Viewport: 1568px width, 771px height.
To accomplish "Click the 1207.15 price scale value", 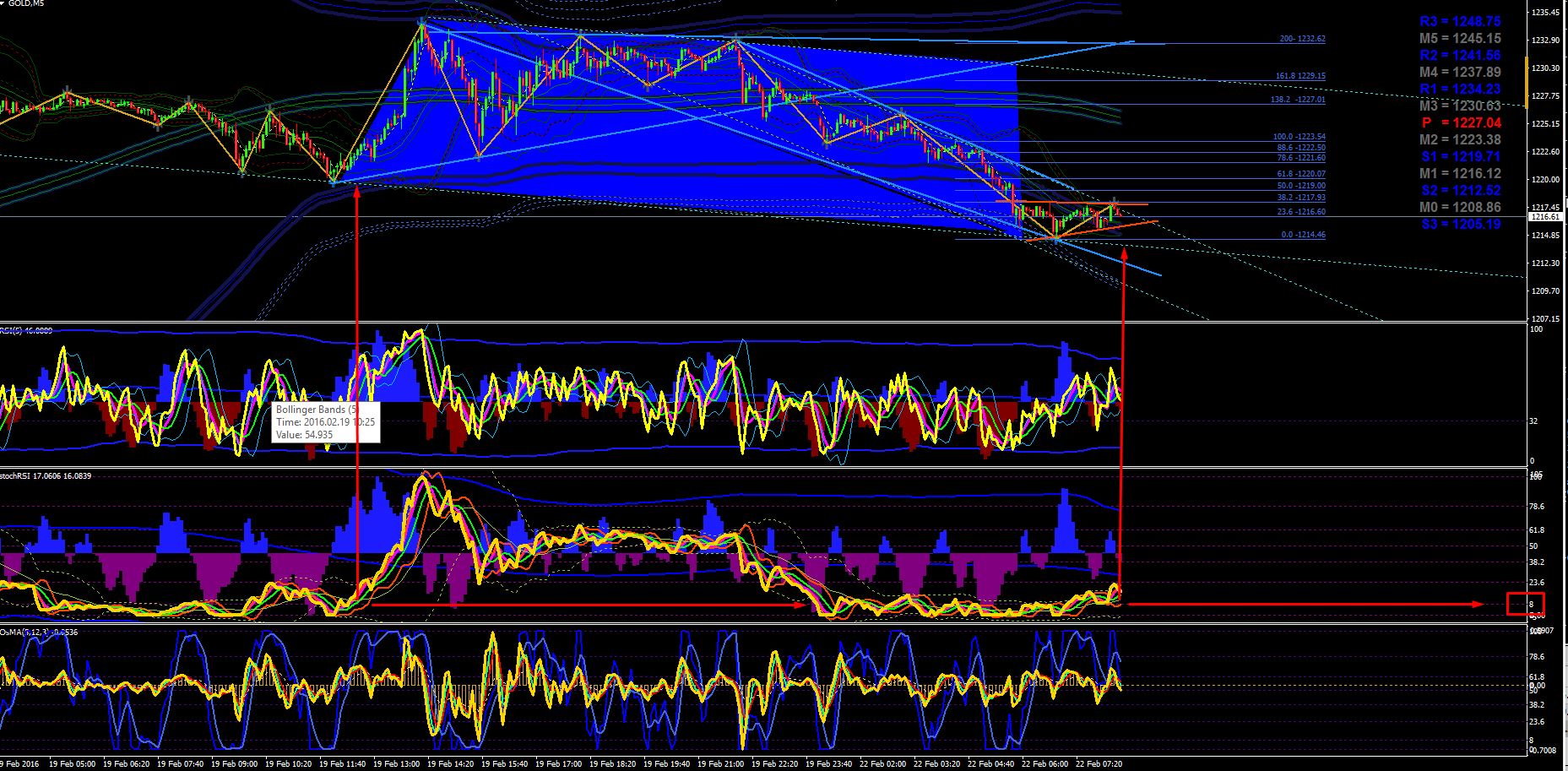I will point(1545,319).
